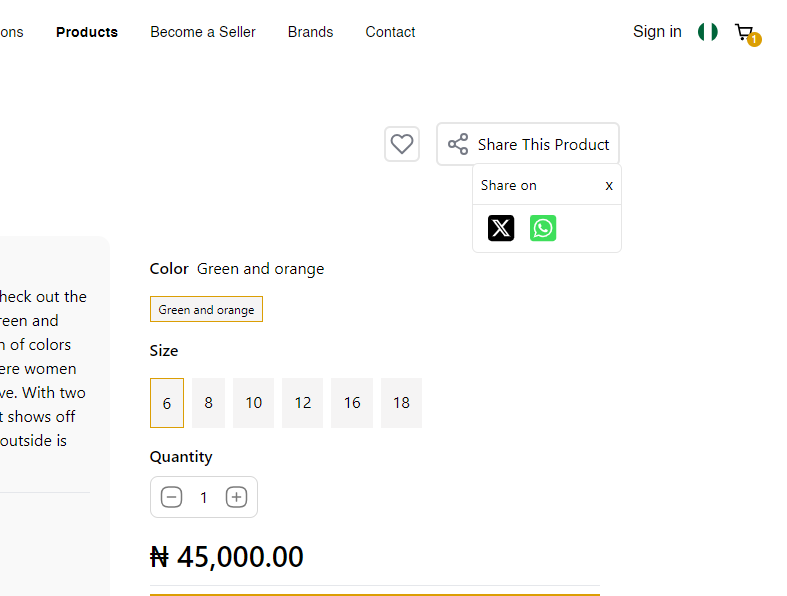Share product on X (Twitter)
The width and height of the screenshot is (787, 596).
501,228
